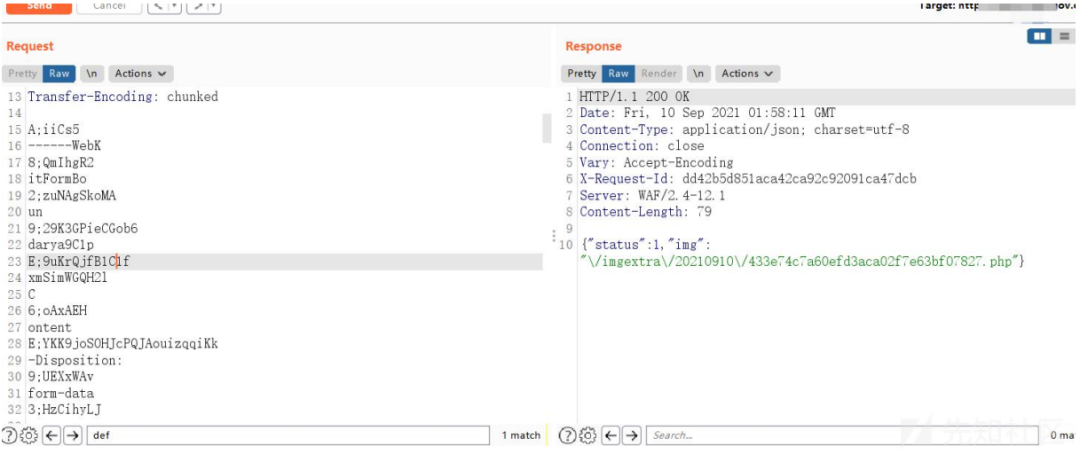Click the Content-Type application/json header
The height and width of the screenshot is (454, 1080).
(745, 130)
